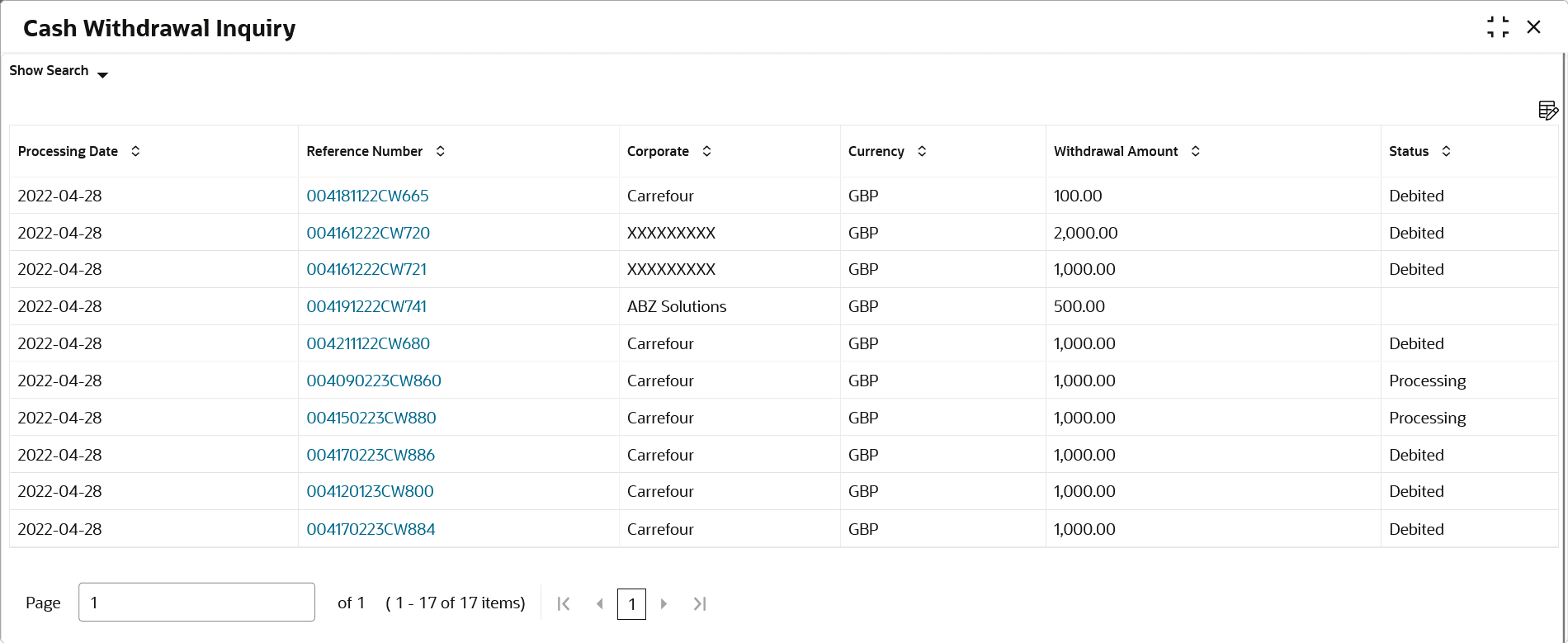Sort by Currency column
Image resolution: width=1568 pixels, height=643 pixels.
922,151
